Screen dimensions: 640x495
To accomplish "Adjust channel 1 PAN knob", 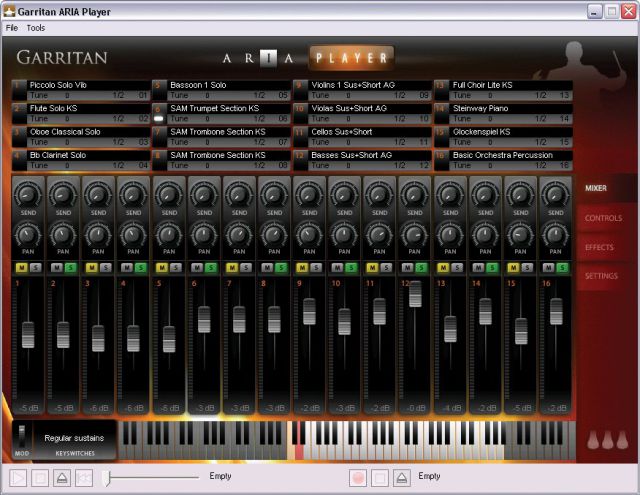I will 28,235.
